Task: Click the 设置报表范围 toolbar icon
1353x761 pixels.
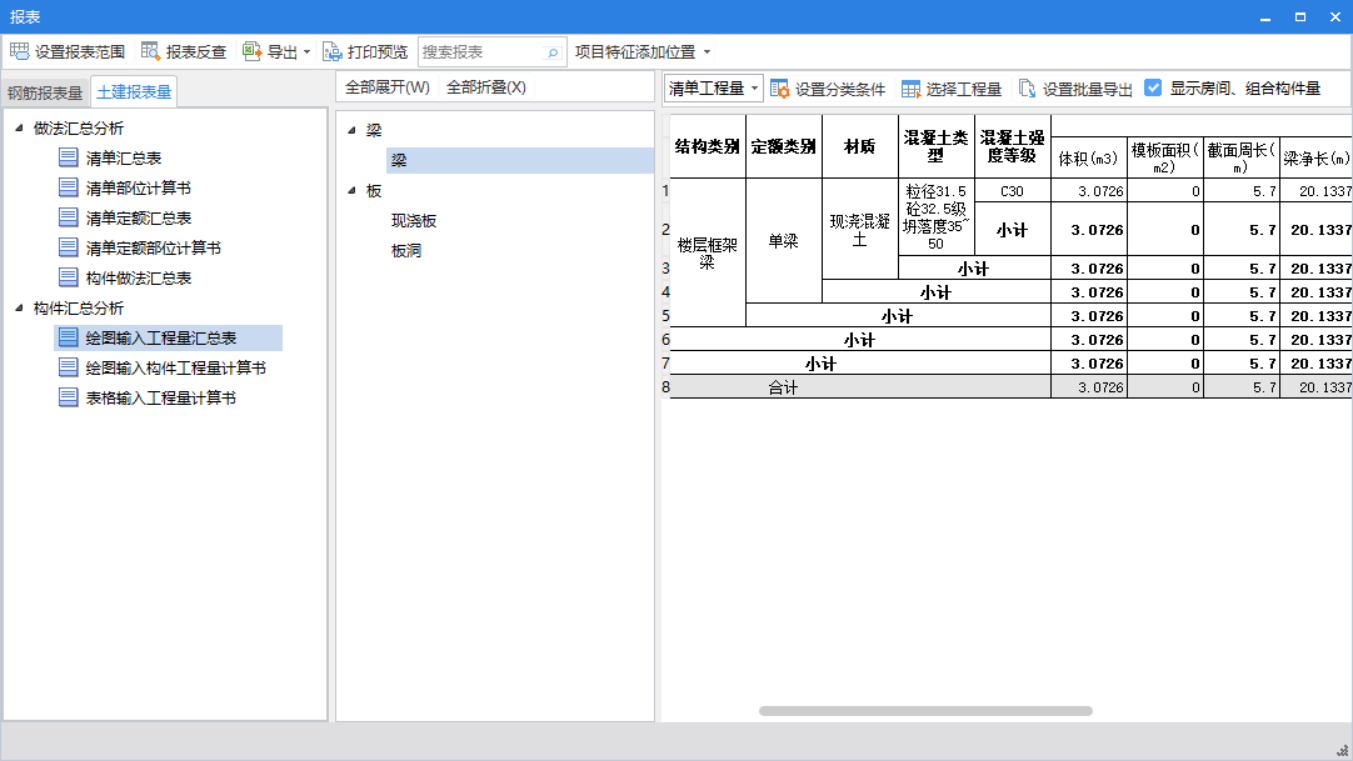Action: coord(19,51)
